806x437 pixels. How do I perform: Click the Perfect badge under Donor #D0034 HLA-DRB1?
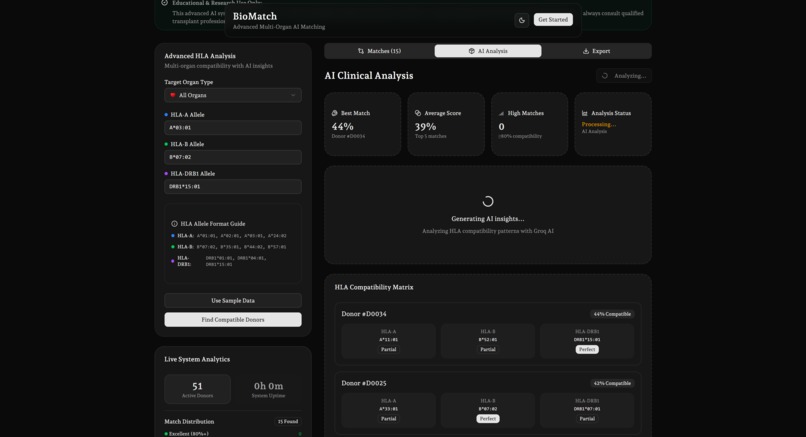pyautogui.click(x=587, y=349)
